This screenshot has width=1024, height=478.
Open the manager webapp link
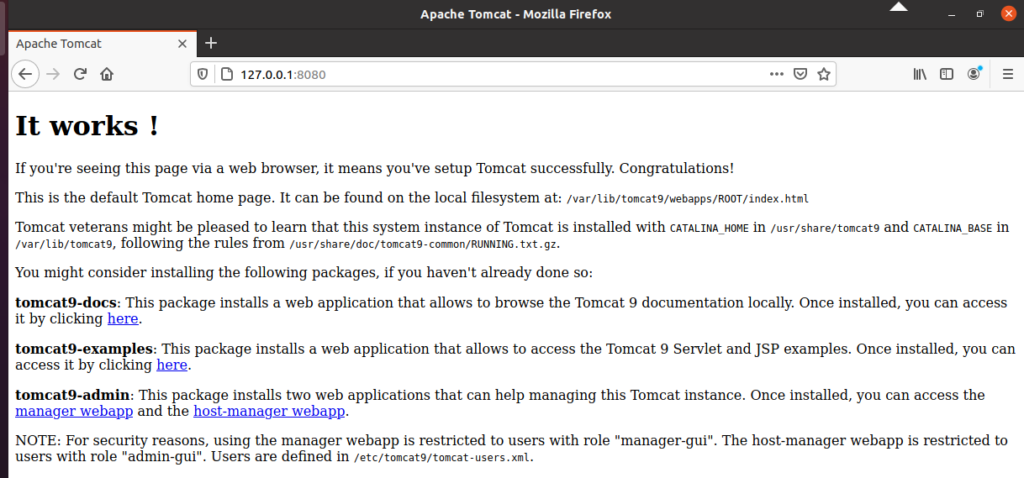[74, 411]
